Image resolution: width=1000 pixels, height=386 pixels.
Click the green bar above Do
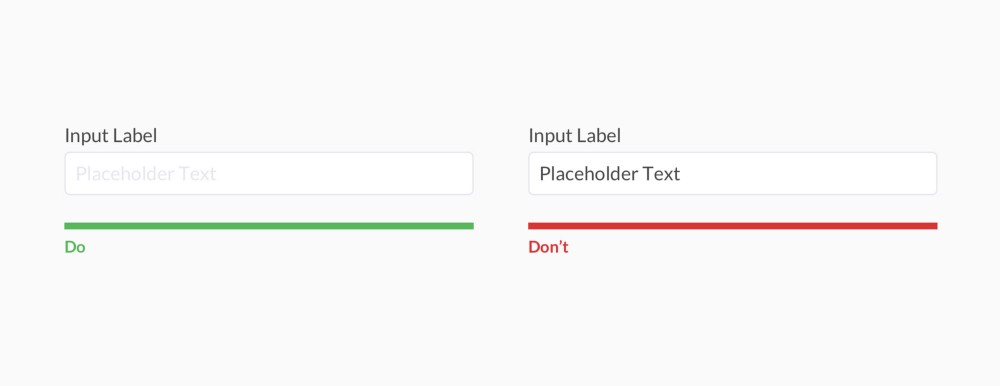coord(268,226)
